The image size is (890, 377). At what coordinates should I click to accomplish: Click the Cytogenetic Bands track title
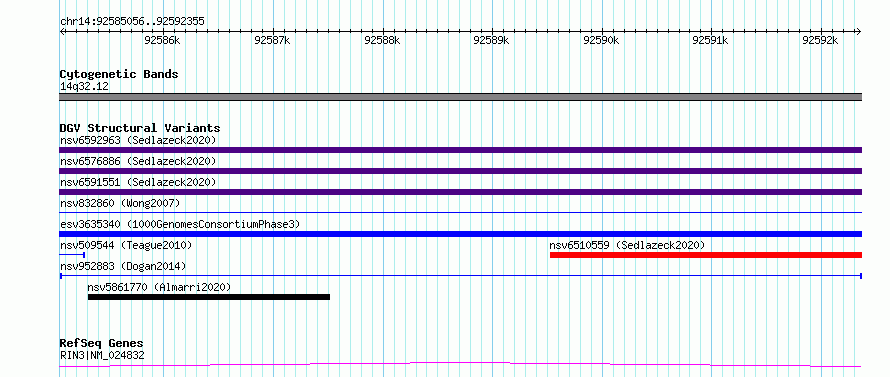point(119,74)
